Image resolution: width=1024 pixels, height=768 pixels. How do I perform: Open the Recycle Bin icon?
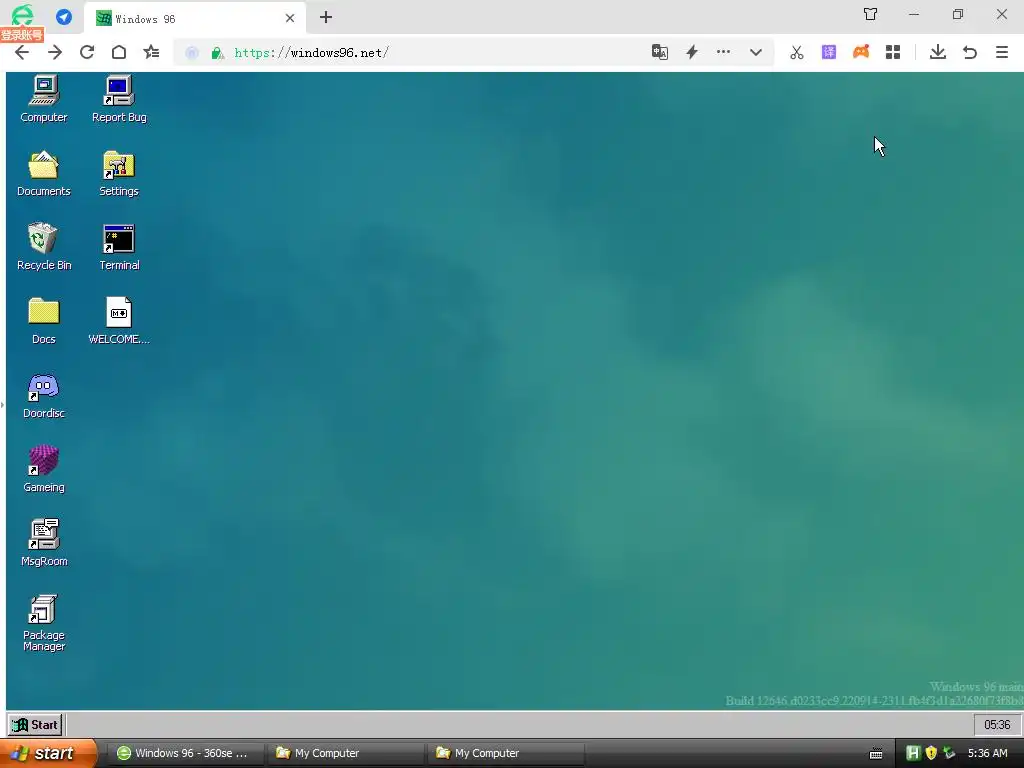tap(44, 247)
